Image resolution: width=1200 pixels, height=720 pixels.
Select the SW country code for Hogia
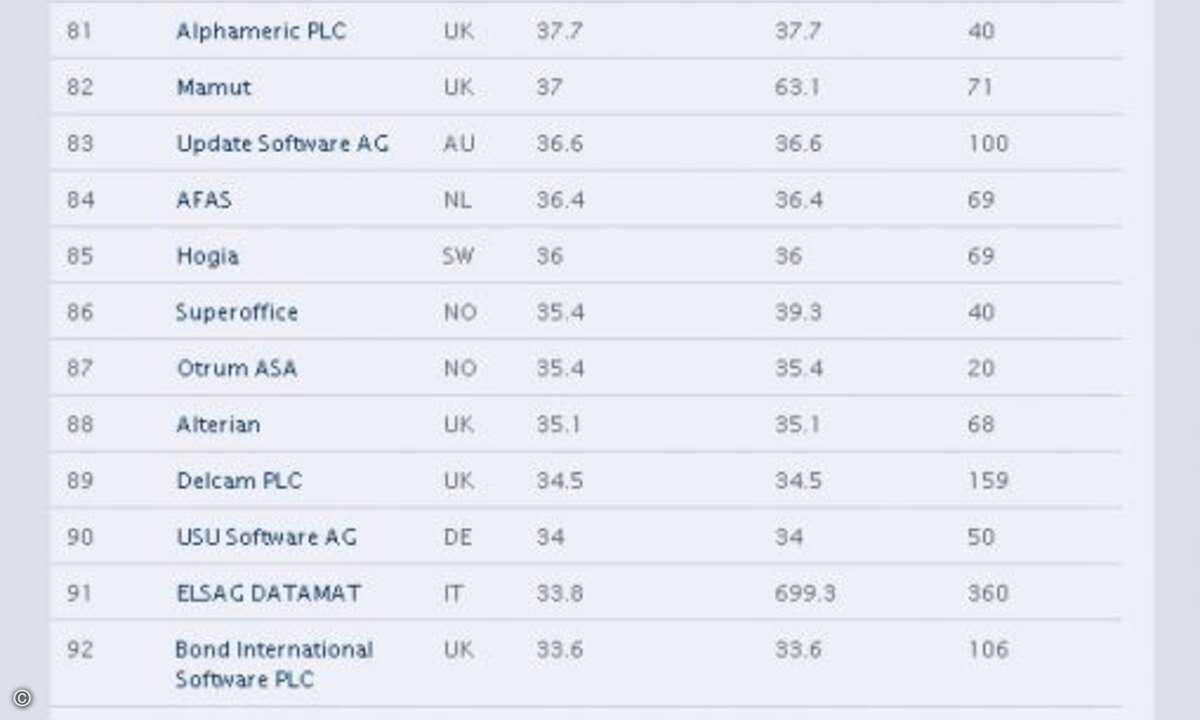click(458, 256)
